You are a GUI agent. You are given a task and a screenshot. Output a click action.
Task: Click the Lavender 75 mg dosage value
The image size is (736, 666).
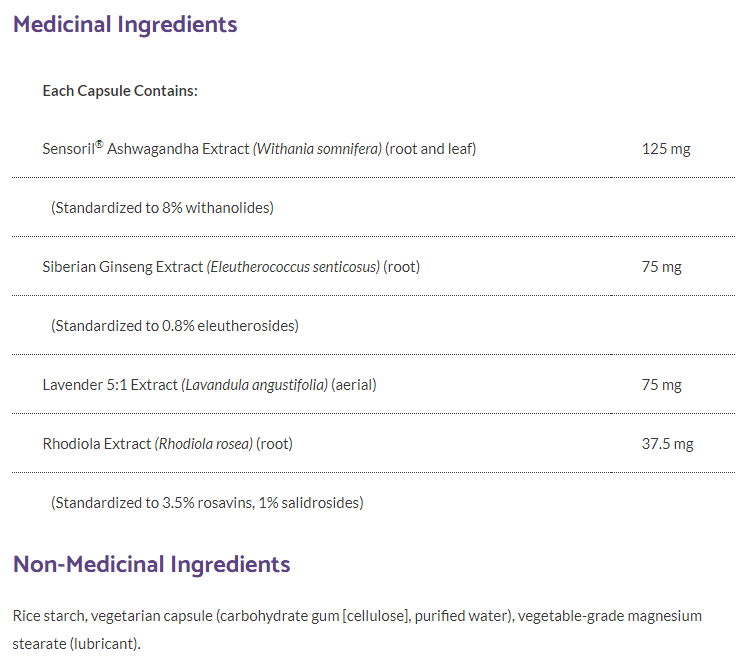(x=662, y=385)
